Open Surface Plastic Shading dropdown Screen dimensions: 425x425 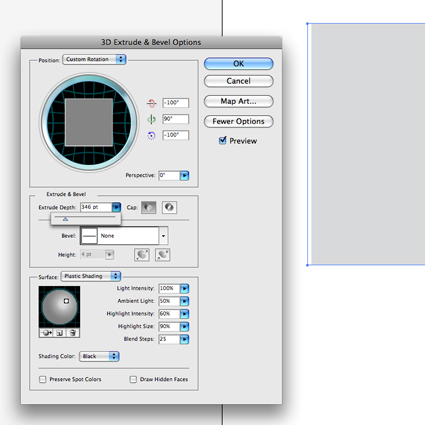[x=91, y=276]
